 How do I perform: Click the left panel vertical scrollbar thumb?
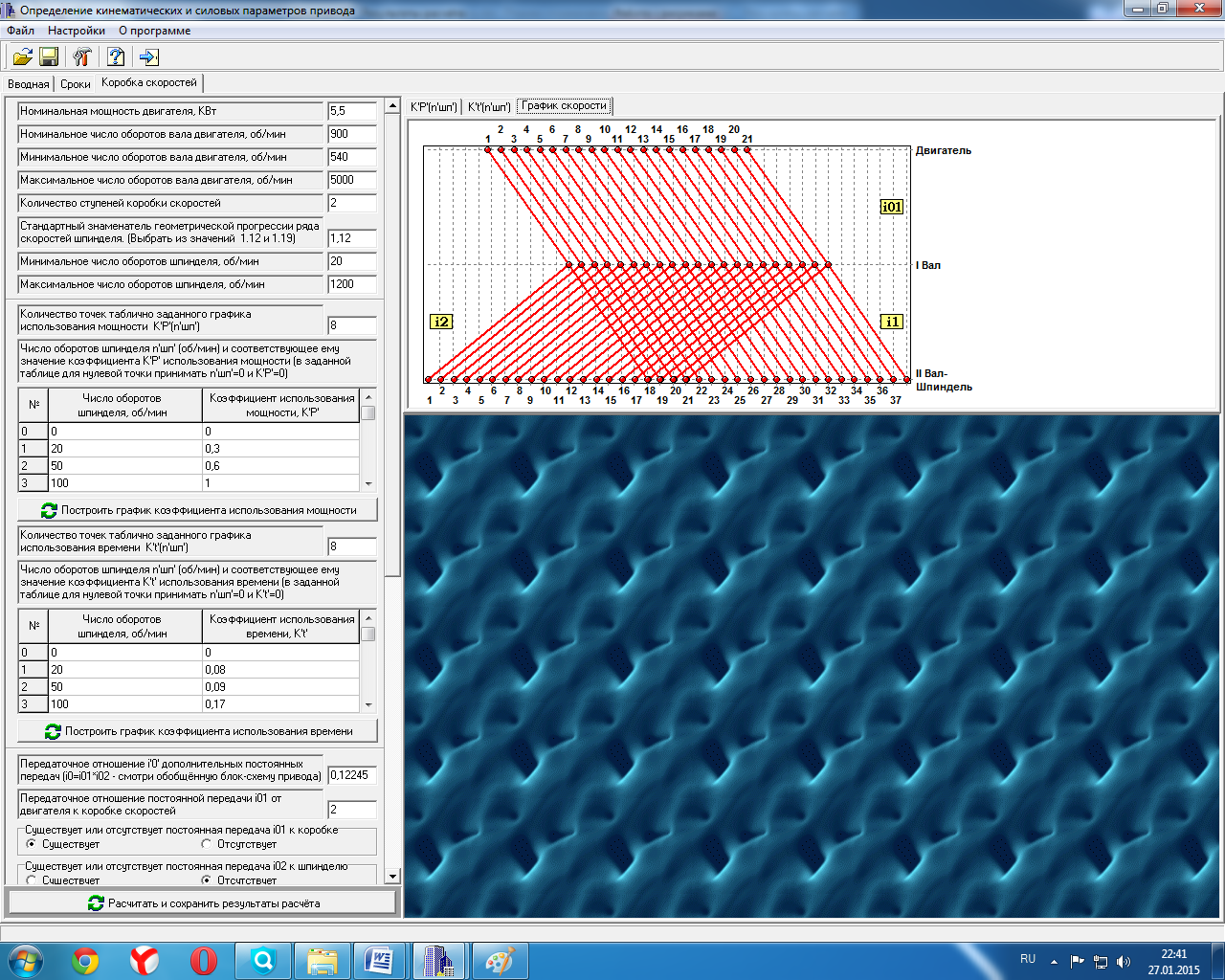click(392, 345)
